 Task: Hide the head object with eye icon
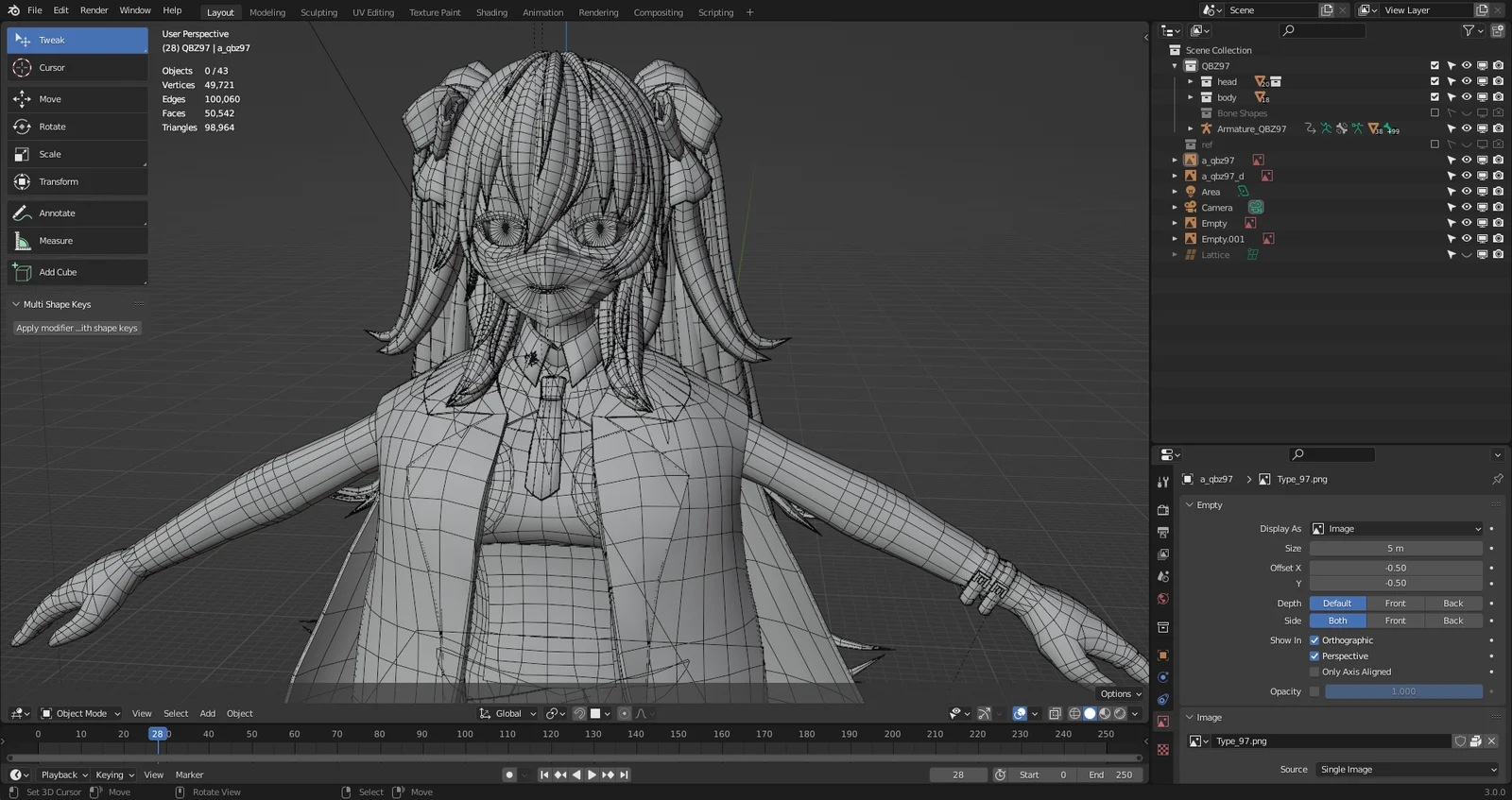(x=1467, y=82)
